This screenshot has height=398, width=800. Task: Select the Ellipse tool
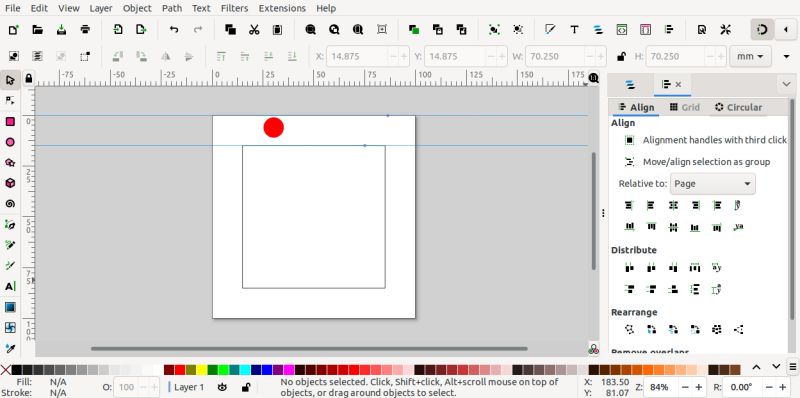pos(10,142)
